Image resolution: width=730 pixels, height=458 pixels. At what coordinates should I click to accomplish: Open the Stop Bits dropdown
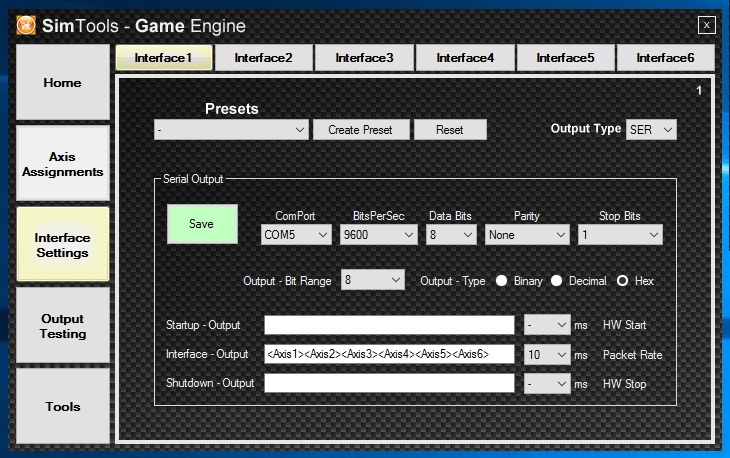pyautogui.click(x=620, y=235)
